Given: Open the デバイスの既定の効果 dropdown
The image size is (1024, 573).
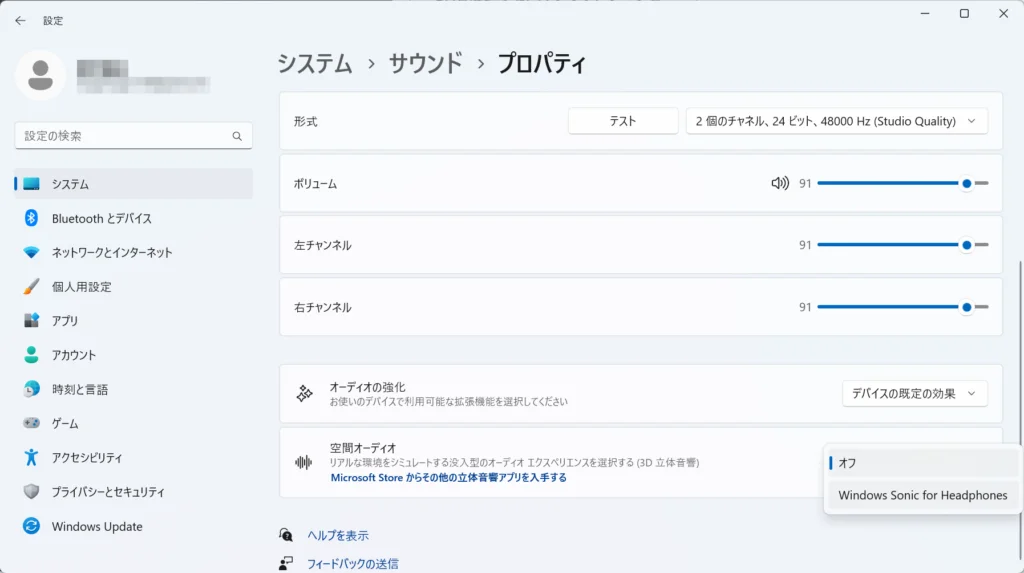Looking at the screenshot, I should (914, 393).
